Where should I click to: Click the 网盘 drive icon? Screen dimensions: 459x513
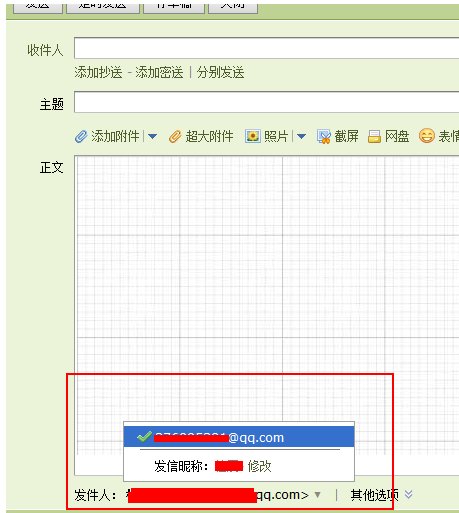point(374,136)
